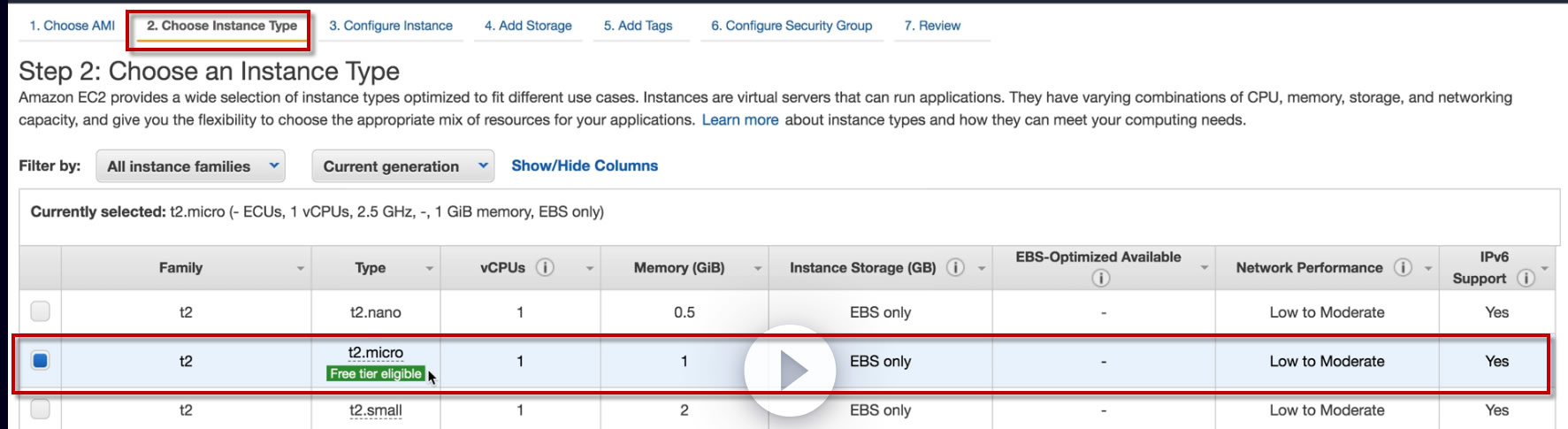The height and width of the screenshot is (429, 1568).
Task: Select the t2.small row checkbox
Action: [x=40, y=410]
